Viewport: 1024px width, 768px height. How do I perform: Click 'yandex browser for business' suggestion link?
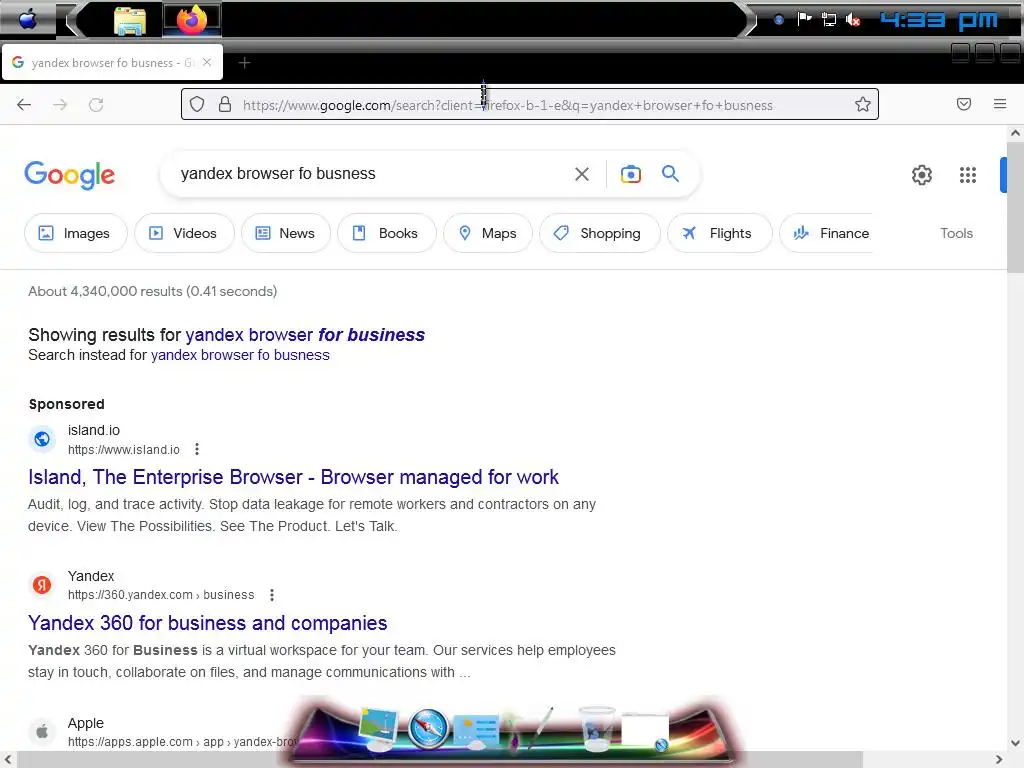pos(305,335)
